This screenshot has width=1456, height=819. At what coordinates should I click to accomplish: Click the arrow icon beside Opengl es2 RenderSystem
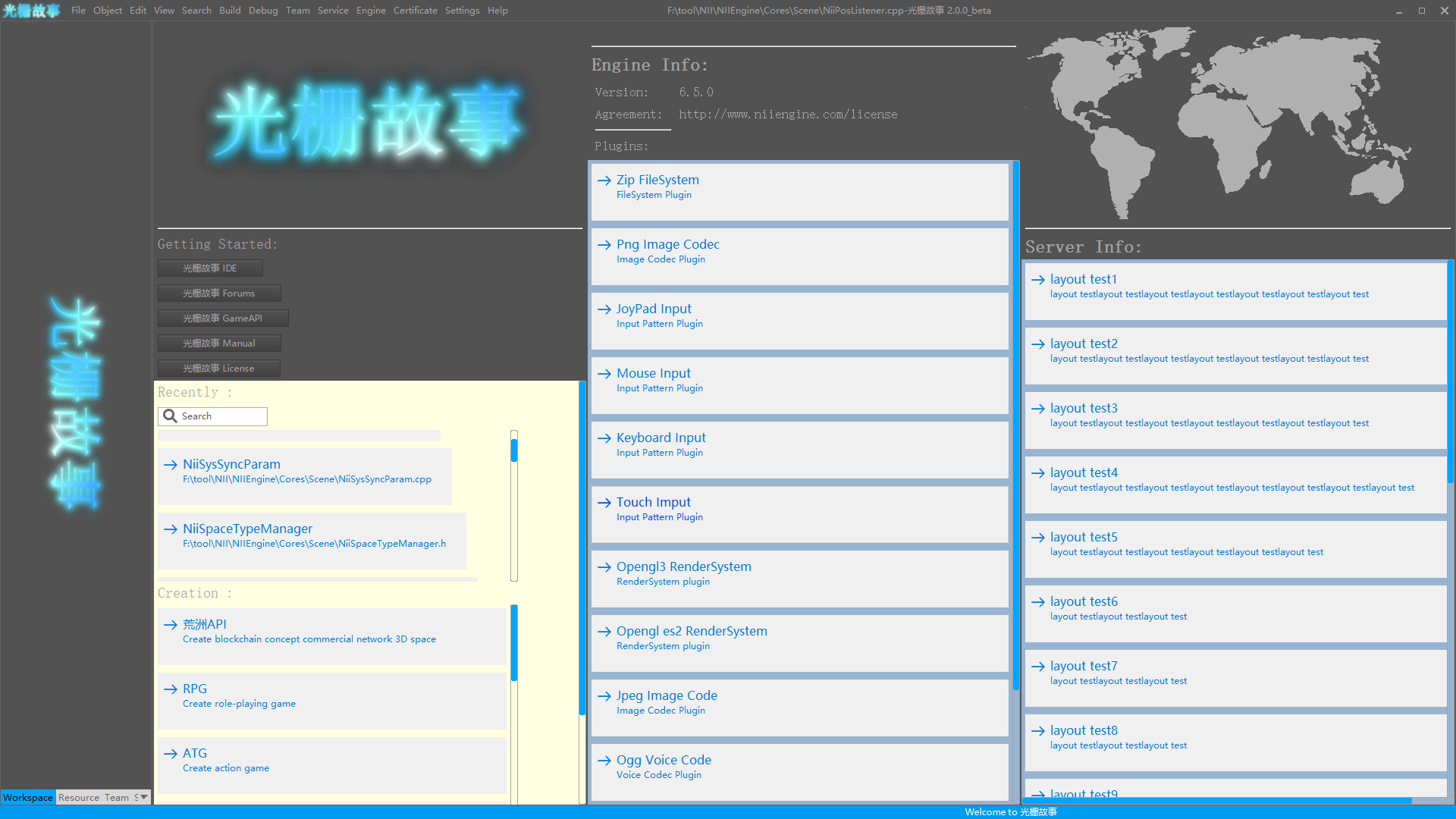[x=604, y=632]
